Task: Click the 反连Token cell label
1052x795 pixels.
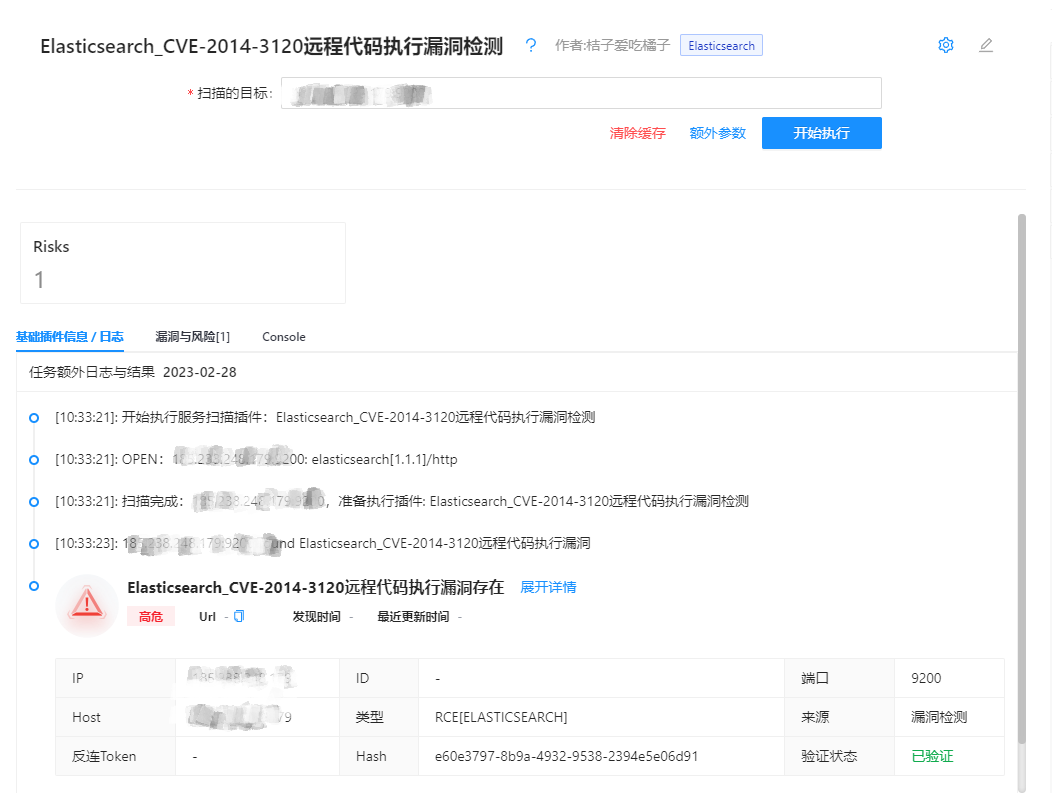Action: click(x=104, y=756)
